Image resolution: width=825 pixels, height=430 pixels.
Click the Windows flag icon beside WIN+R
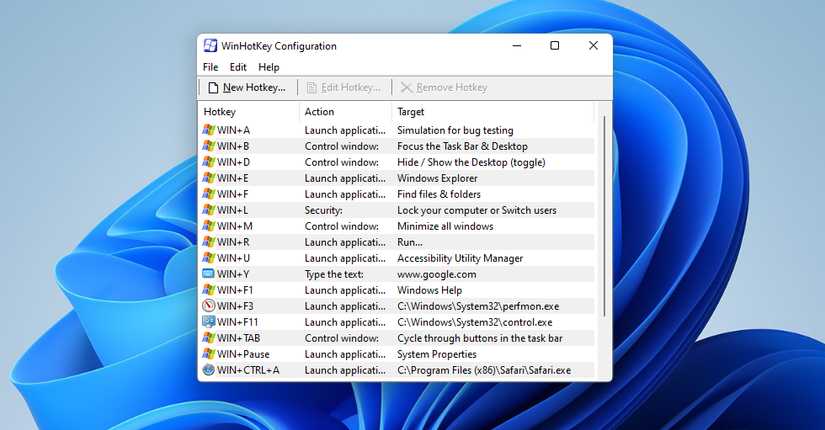(x=208, y=242)
